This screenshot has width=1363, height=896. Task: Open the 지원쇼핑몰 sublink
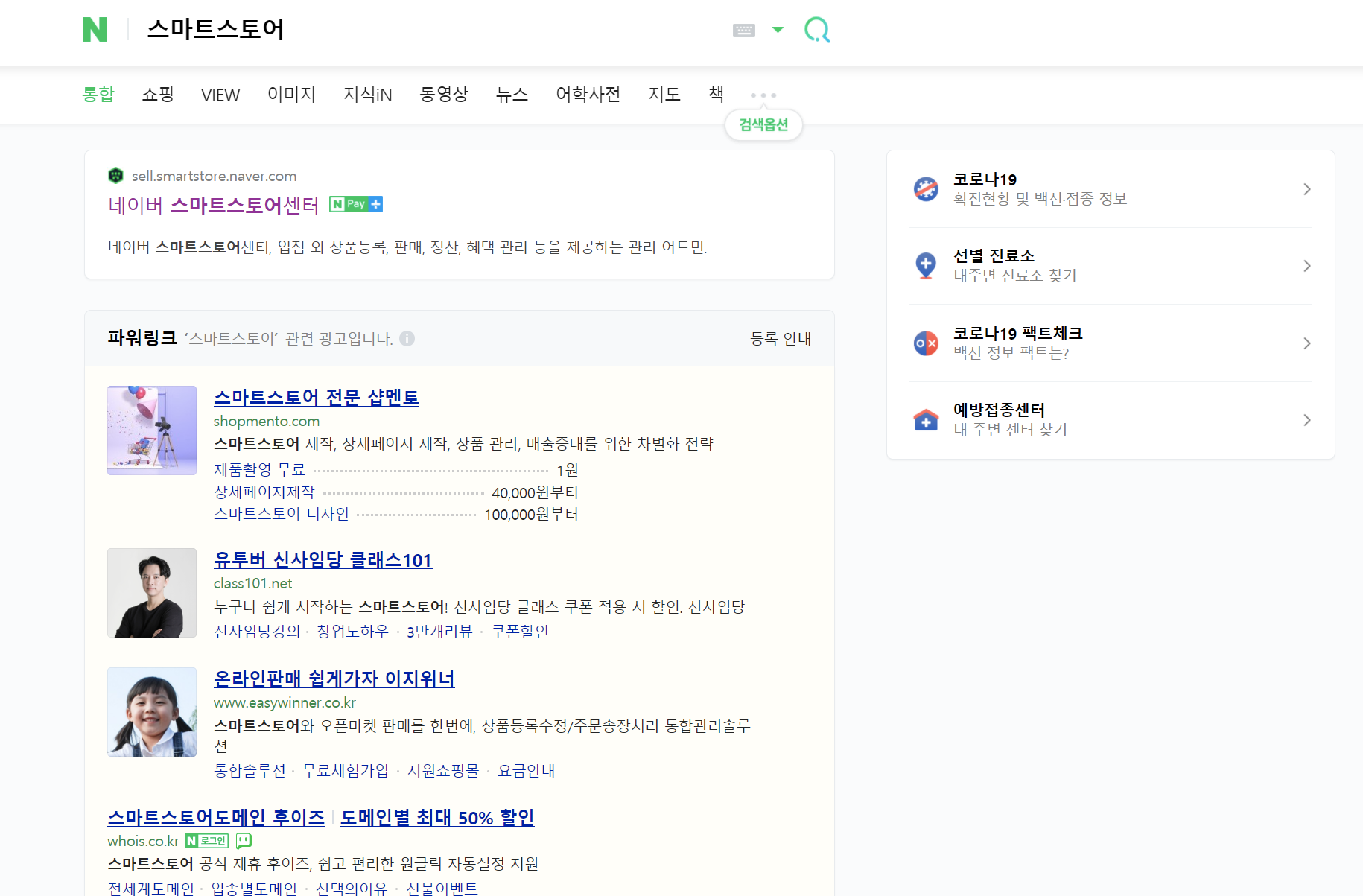tap(443, 771)
